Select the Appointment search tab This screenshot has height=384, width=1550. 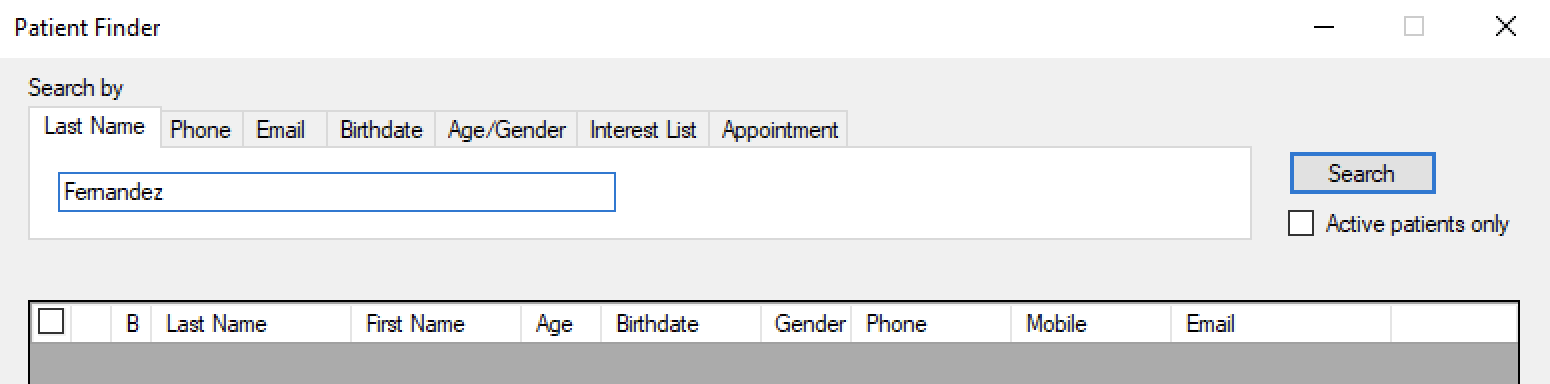coord(780,130)
